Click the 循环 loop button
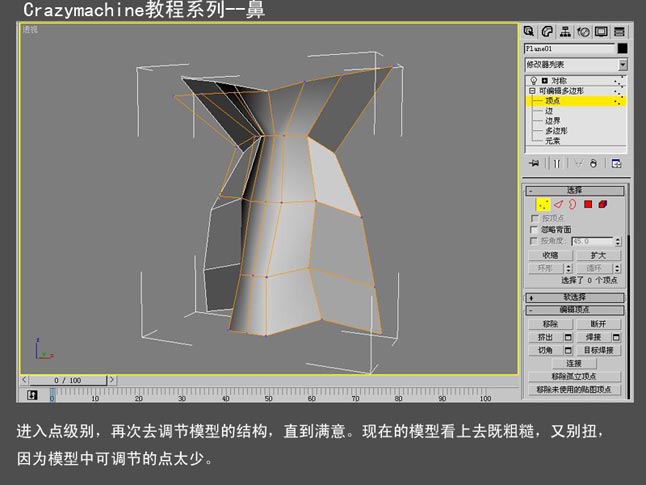The width and height of the screenshot is (646, 485). click(x=594, y=269)
